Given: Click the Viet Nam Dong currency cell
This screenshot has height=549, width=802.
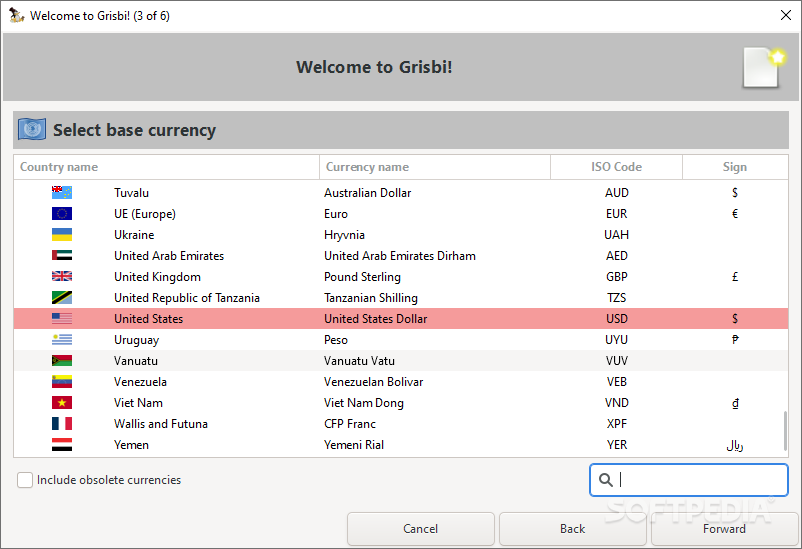Looking at the screenshot, I should pyautogui.click(x=364, y=403).
